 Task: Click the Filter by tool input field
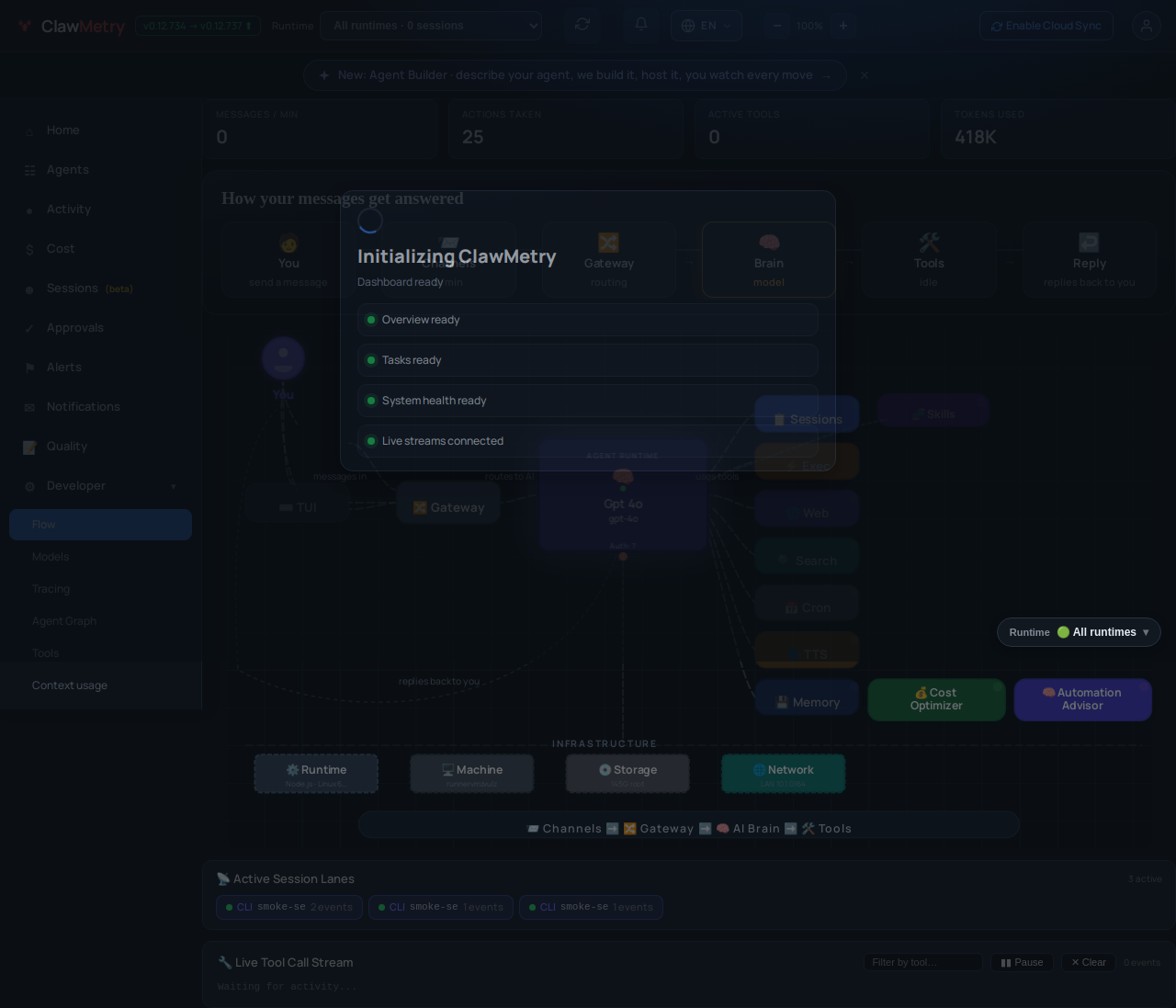922,962
